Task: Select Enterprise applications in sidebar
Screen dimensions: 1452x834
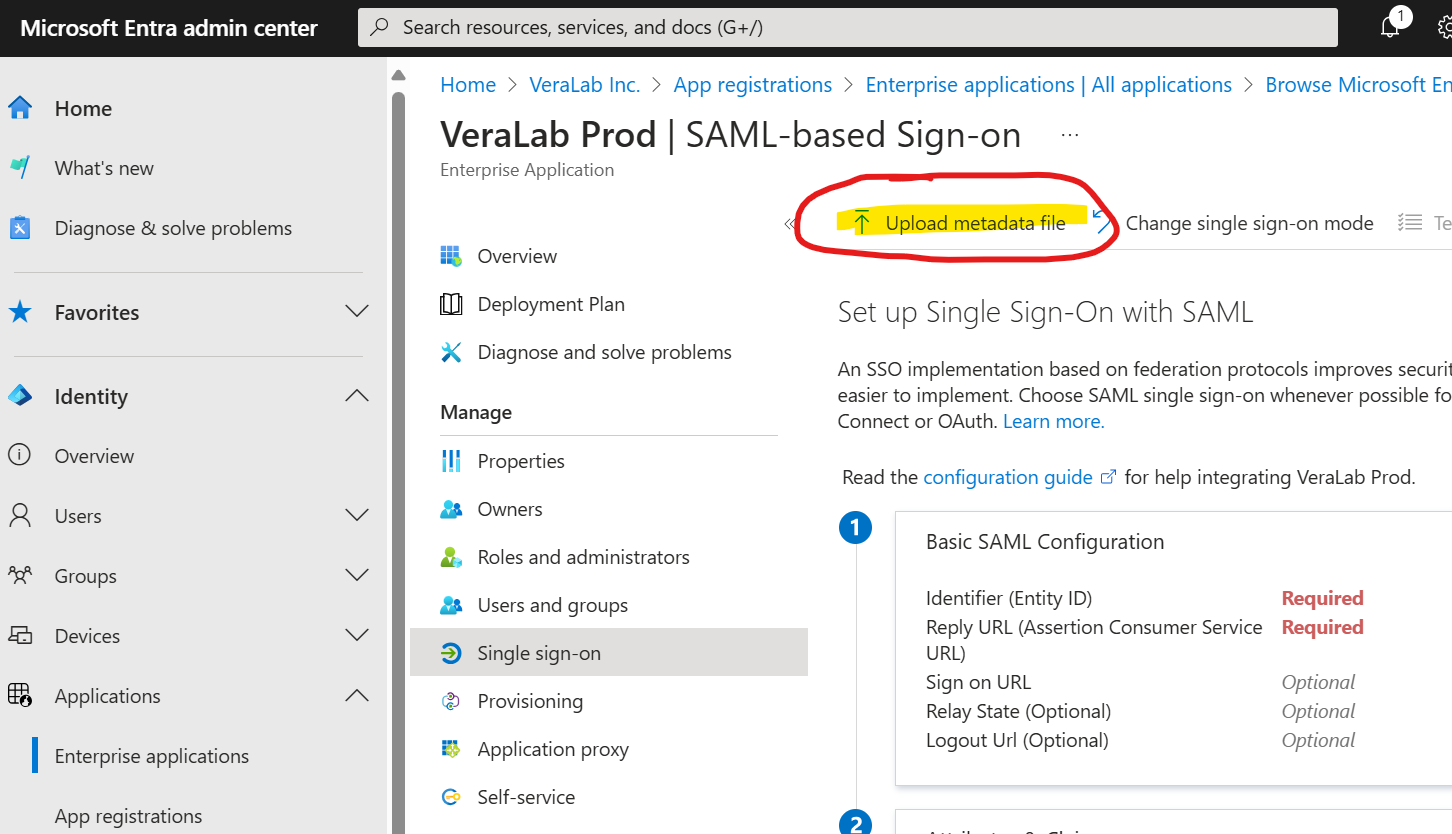Action: click(152, 756)
